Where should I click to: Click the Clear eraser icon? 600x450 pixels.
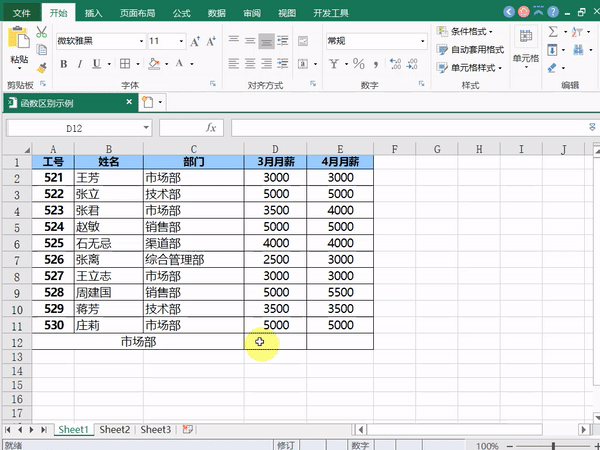click(552, 68)
